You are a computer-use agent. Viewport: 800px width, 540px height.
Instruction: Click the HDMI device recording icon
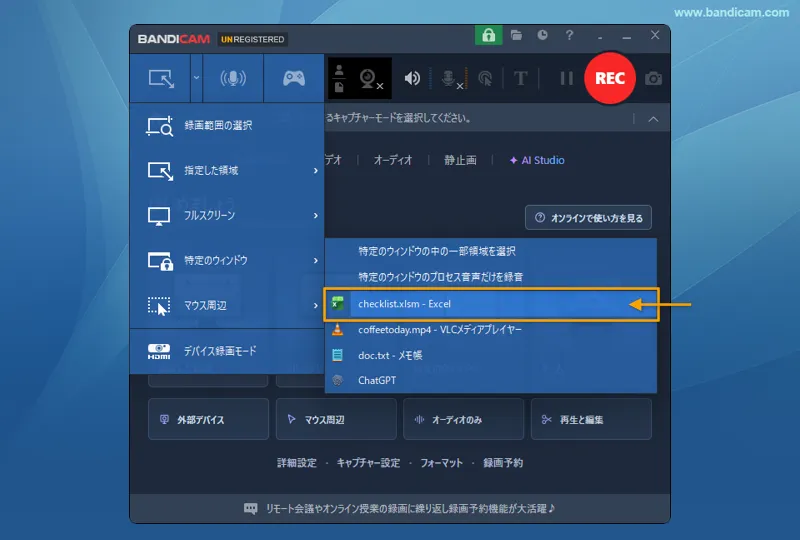pos(159,351)
